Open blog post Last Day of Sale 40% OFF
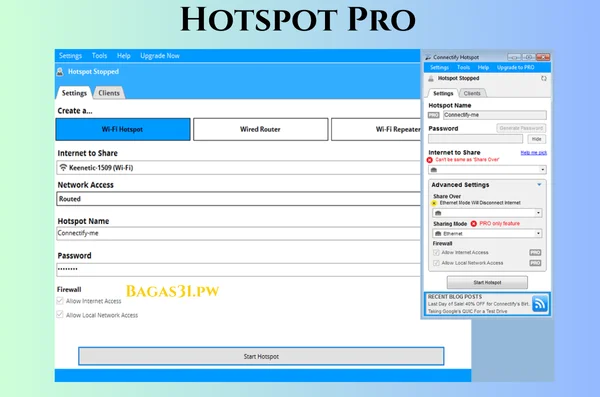The height and width of the screenshot is (397, 600). (478, 304)
